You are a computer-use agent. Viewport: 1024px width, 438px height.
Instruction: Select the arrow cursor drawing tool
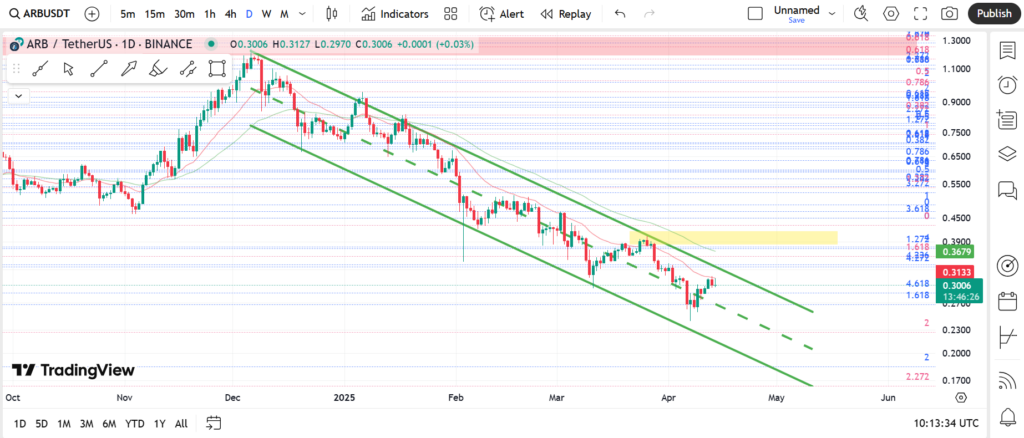pos(69,69)
